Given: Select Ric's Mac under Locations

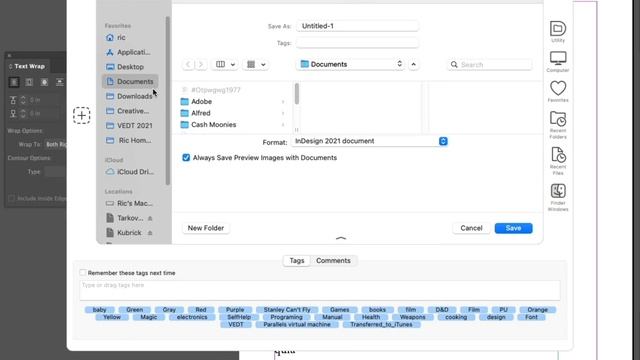Looking at the screenshot, I should point(130,203).
